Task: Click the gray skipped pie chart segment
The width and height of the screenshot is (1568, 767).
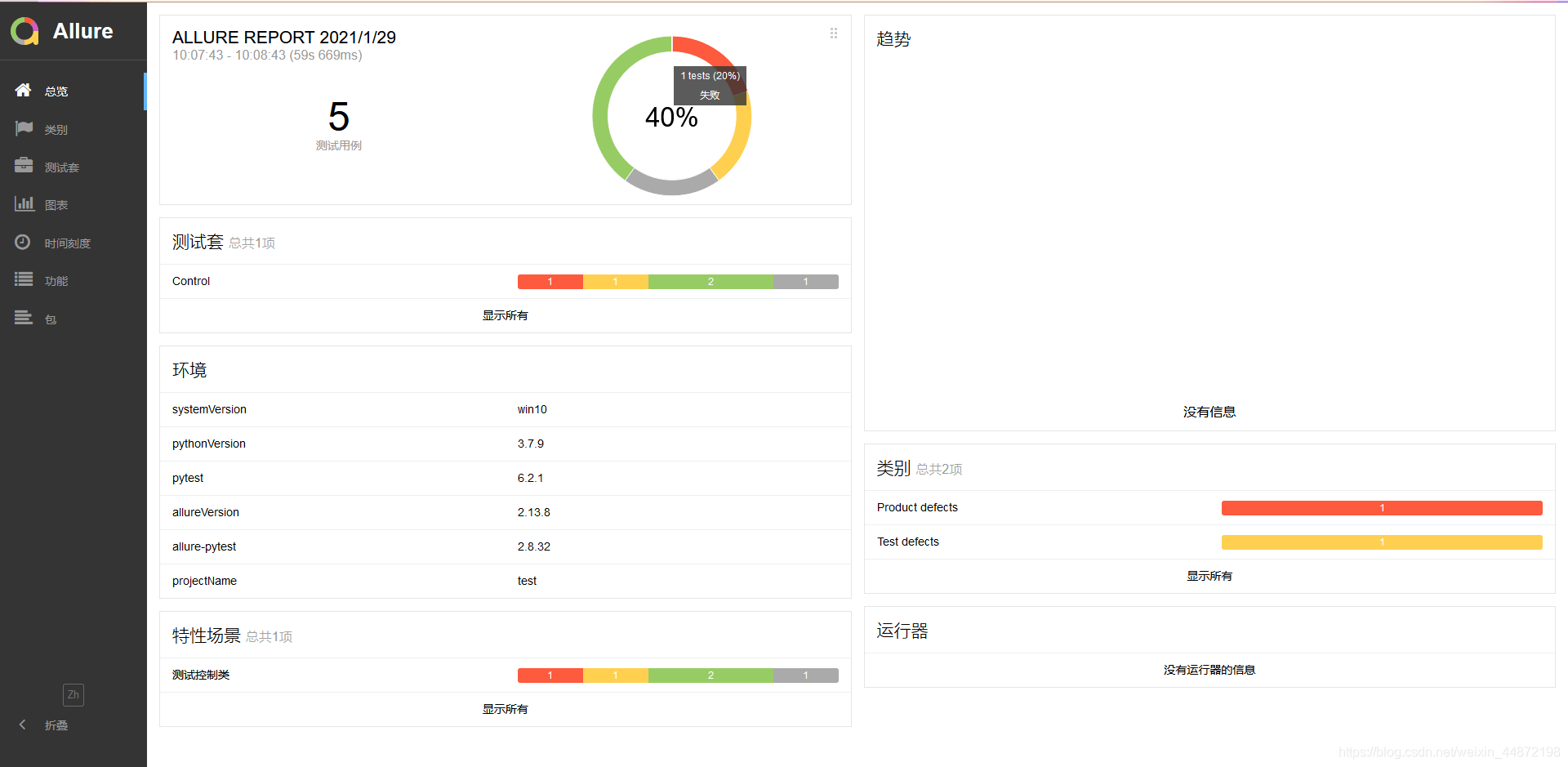Action: 671,187
